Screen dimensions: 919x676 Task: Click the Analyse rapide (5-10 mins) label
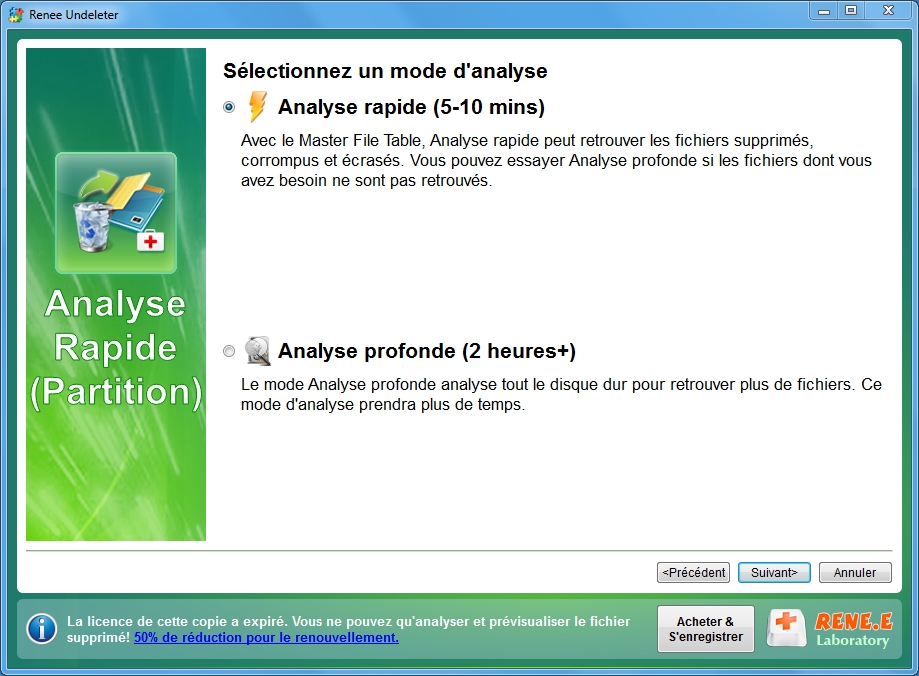pos(411,107)
